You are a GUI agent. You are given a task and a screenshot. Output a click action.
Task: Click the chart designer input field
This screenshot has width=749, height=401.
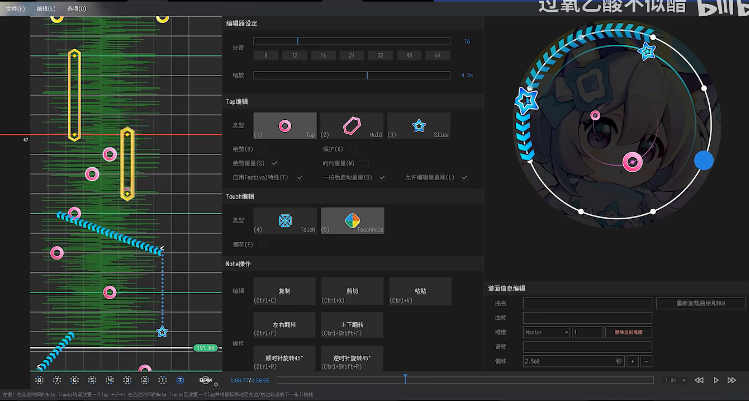pyautogui.click(x=588, y=347)
